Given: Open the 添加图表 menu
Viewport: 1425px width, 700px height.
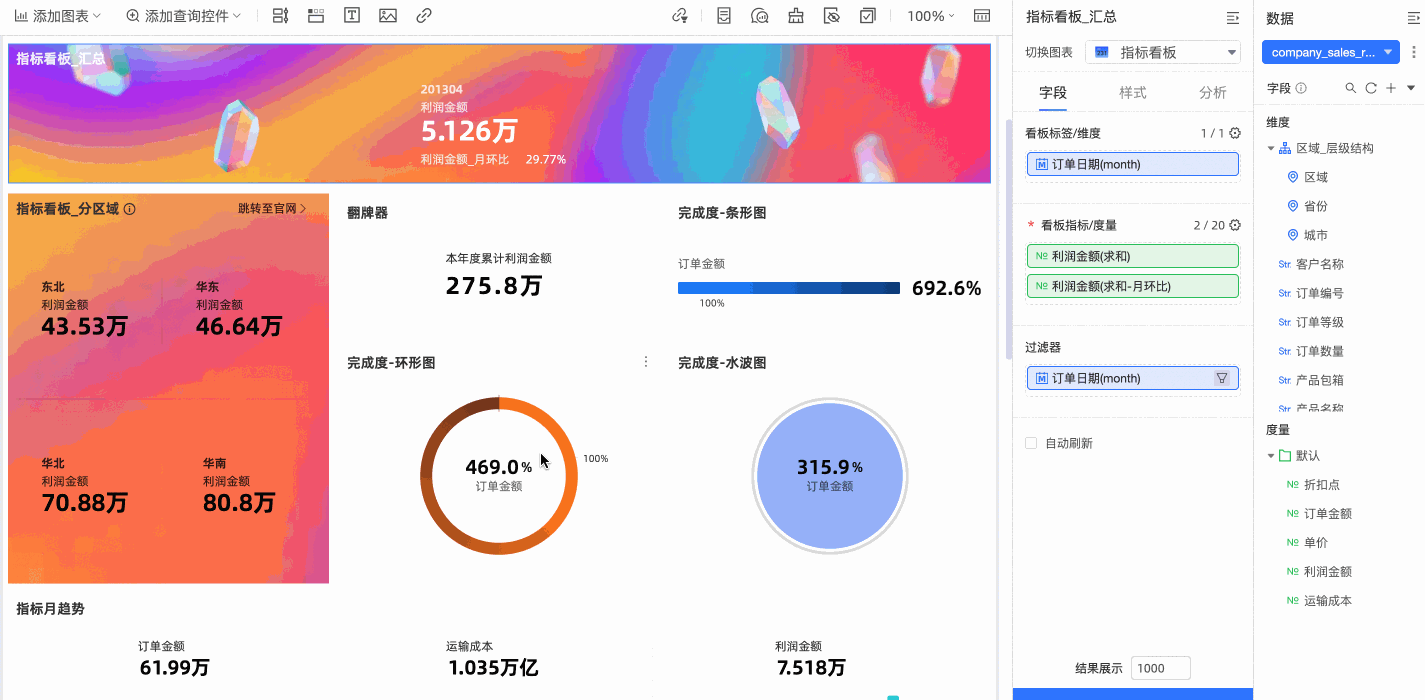Looking at the screenshot, I should pyautogui.click(x=58, y=16).
